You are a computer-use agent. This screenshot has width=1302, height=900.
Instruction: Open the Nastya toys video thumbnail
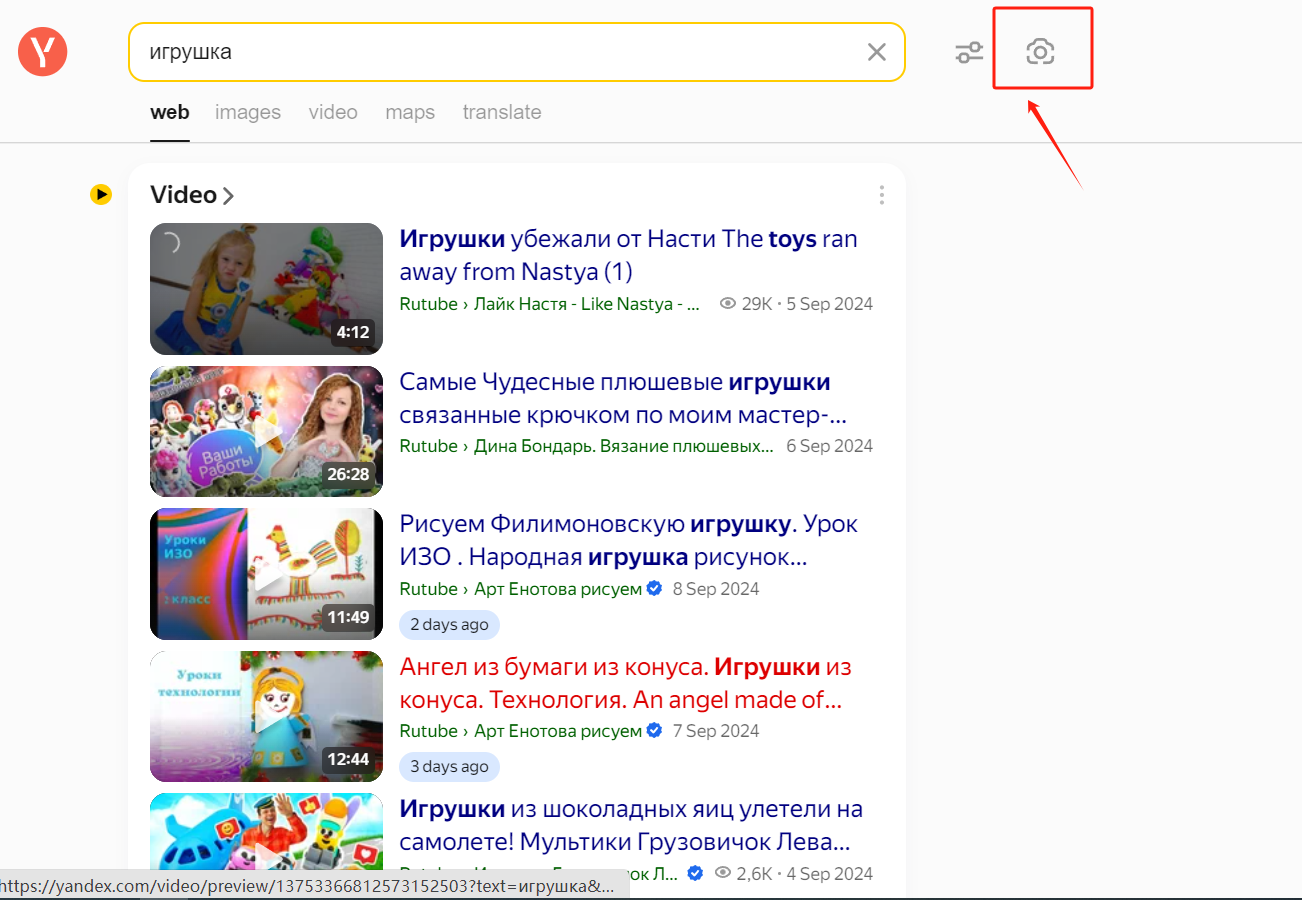[x=267, y=289]
